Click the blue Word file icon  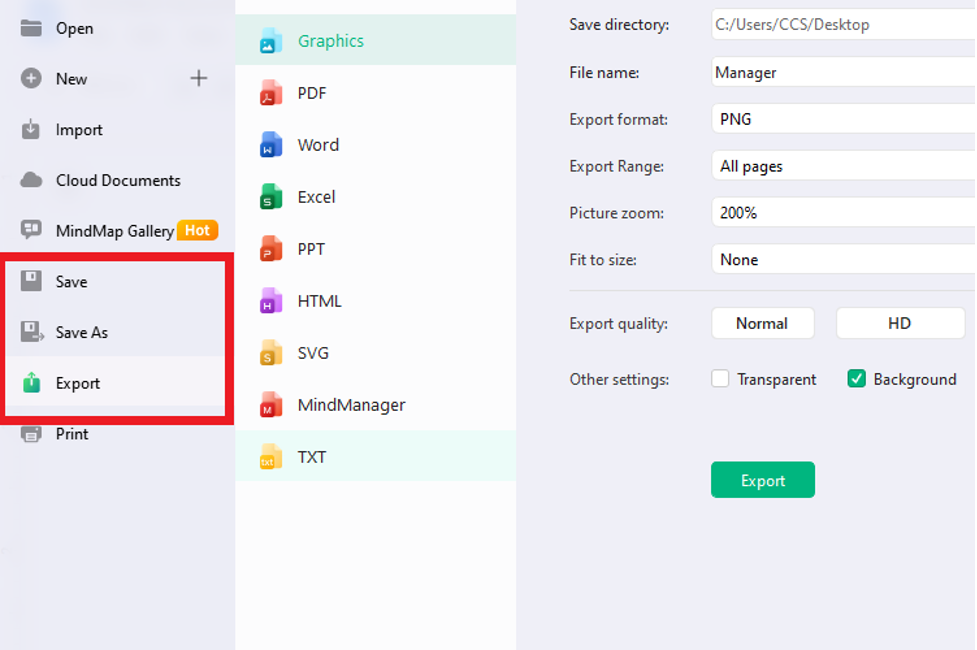[x=270, y=145]
